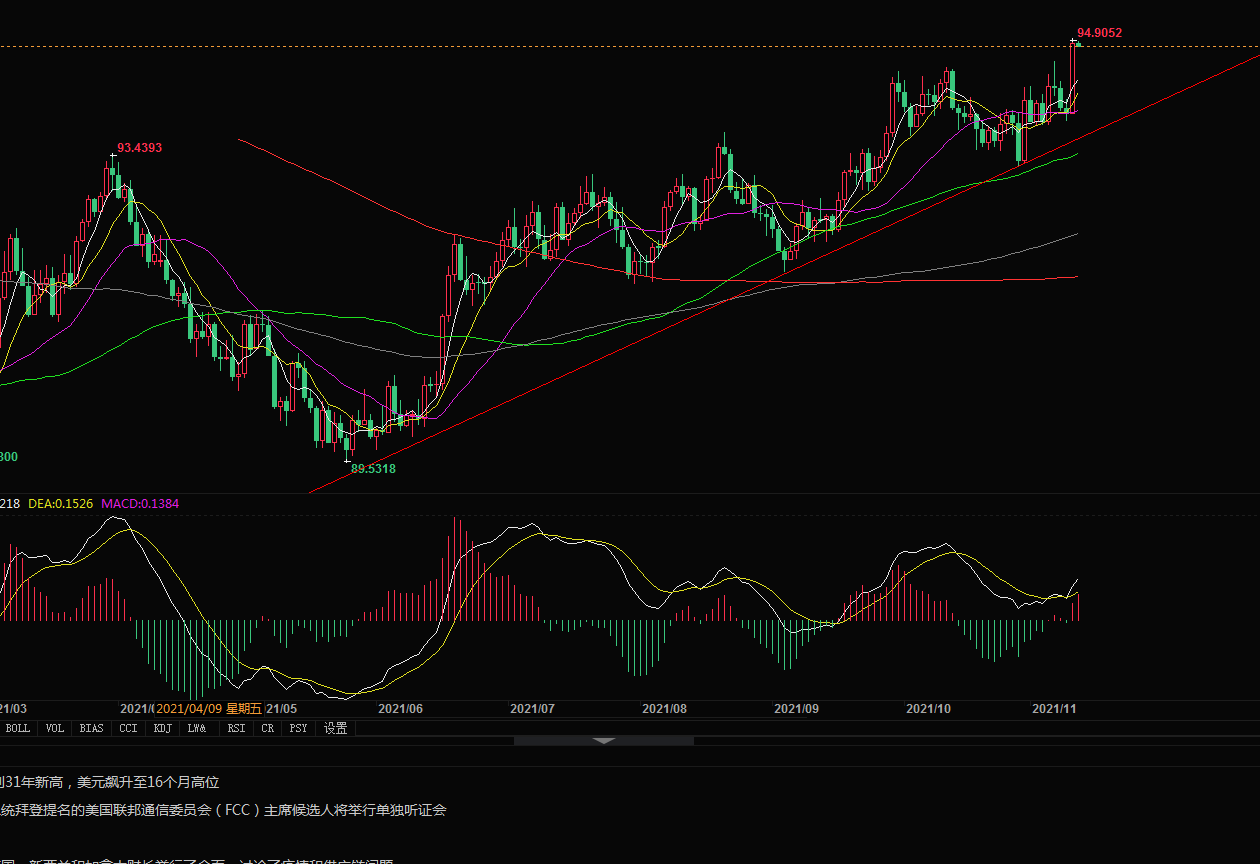Open the 设置 settings button
This screenshot has height=864, width=1260.
pyautogui.click(x=336, y=728)
